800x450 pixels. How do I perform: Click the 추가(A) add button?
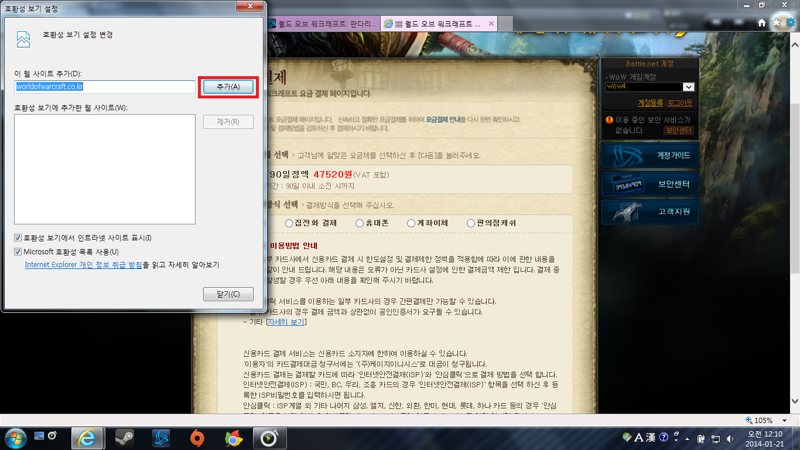coord(228,87)
